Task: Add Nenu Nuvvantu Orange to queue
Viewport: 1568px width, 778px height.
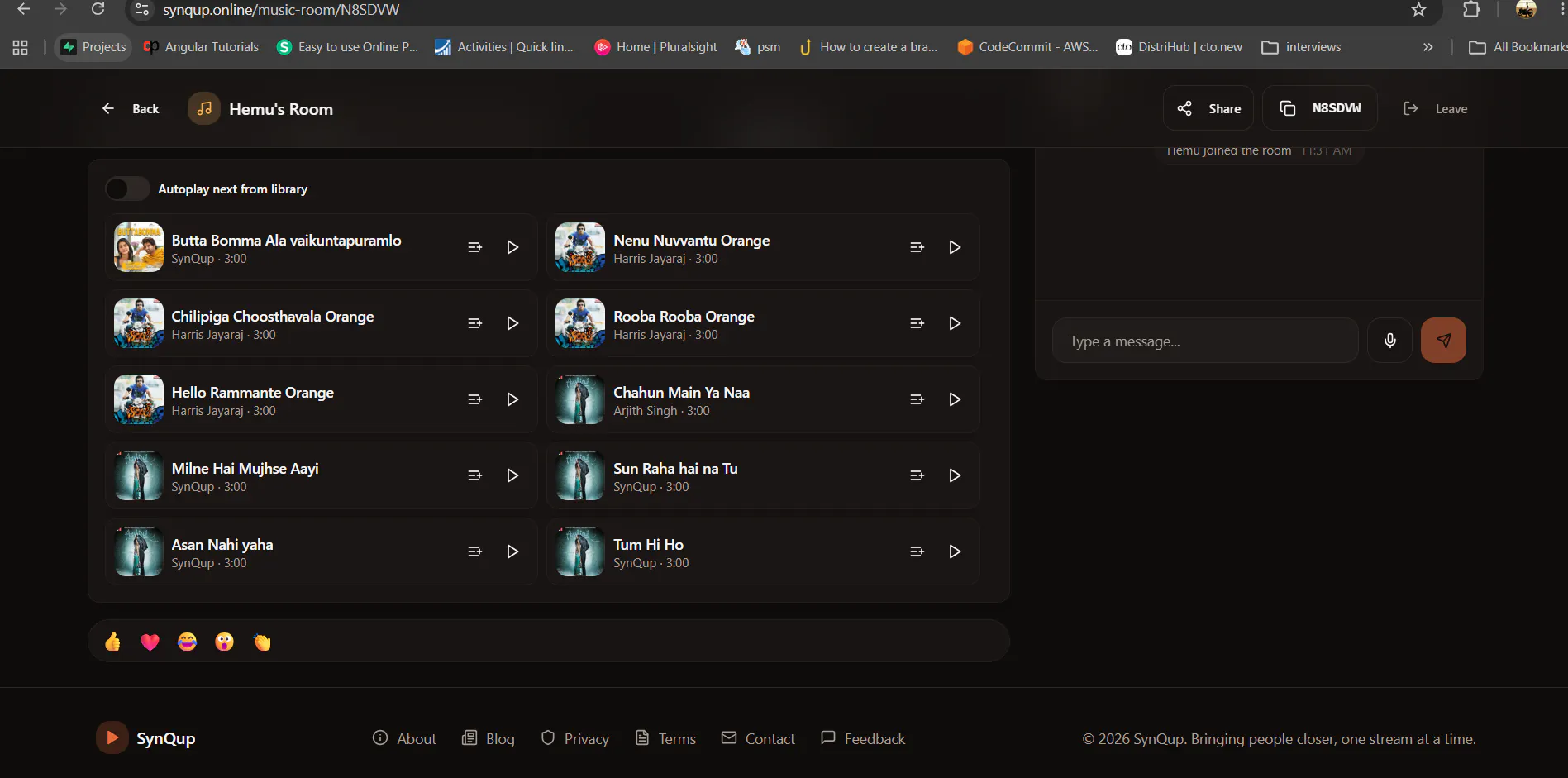Action: click(x=917, y=247)
